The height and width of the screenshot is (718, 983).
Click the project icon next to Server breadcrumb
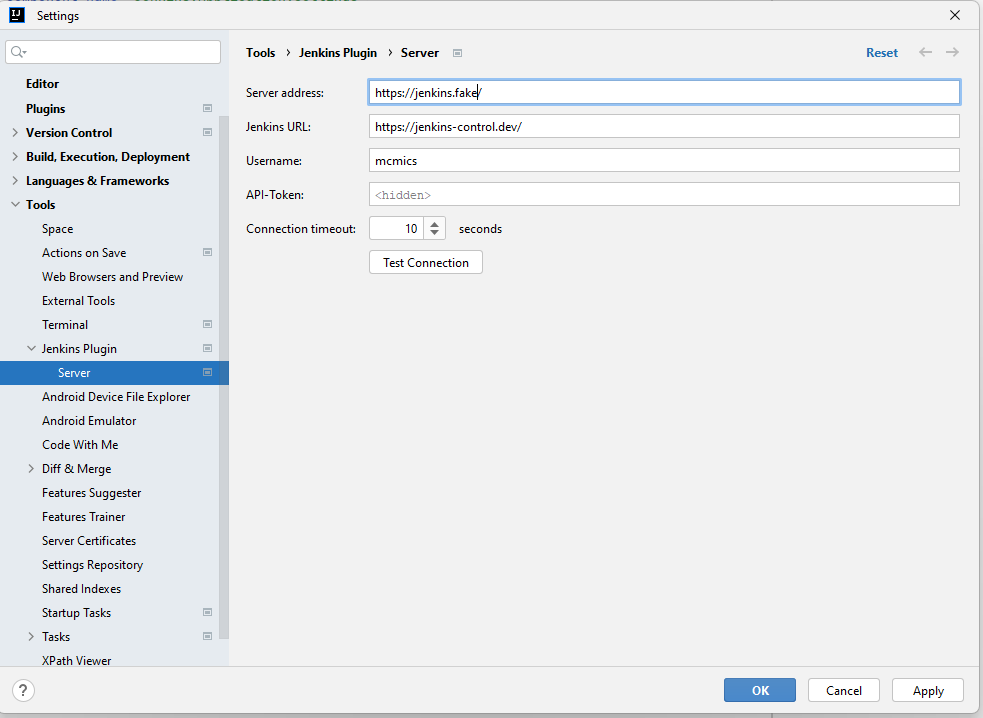(458, 53)
